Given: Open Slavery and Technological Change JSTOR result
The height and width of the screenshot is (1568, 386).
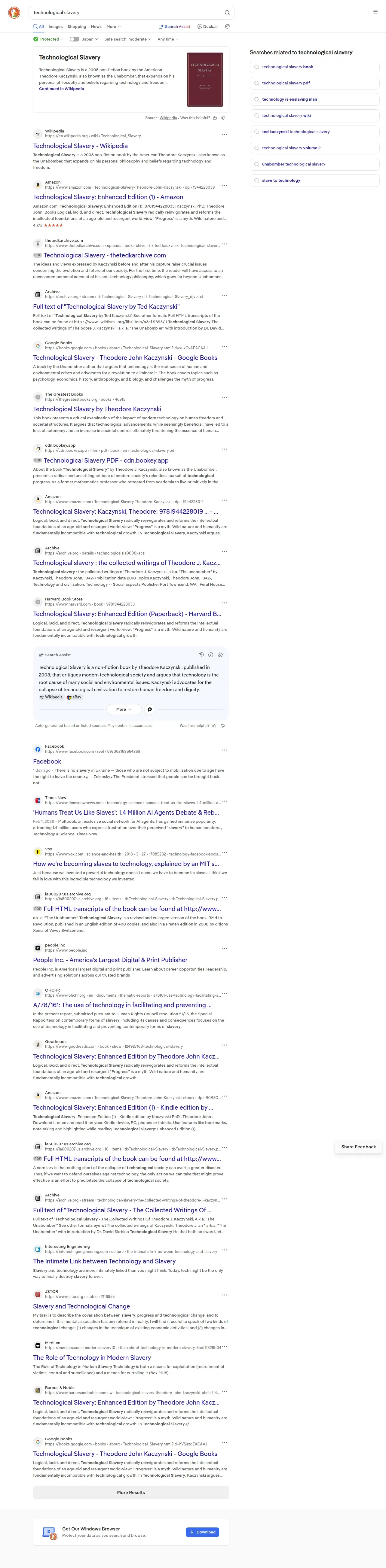Looking at the screenshot, I should (x=81, y=1306).
